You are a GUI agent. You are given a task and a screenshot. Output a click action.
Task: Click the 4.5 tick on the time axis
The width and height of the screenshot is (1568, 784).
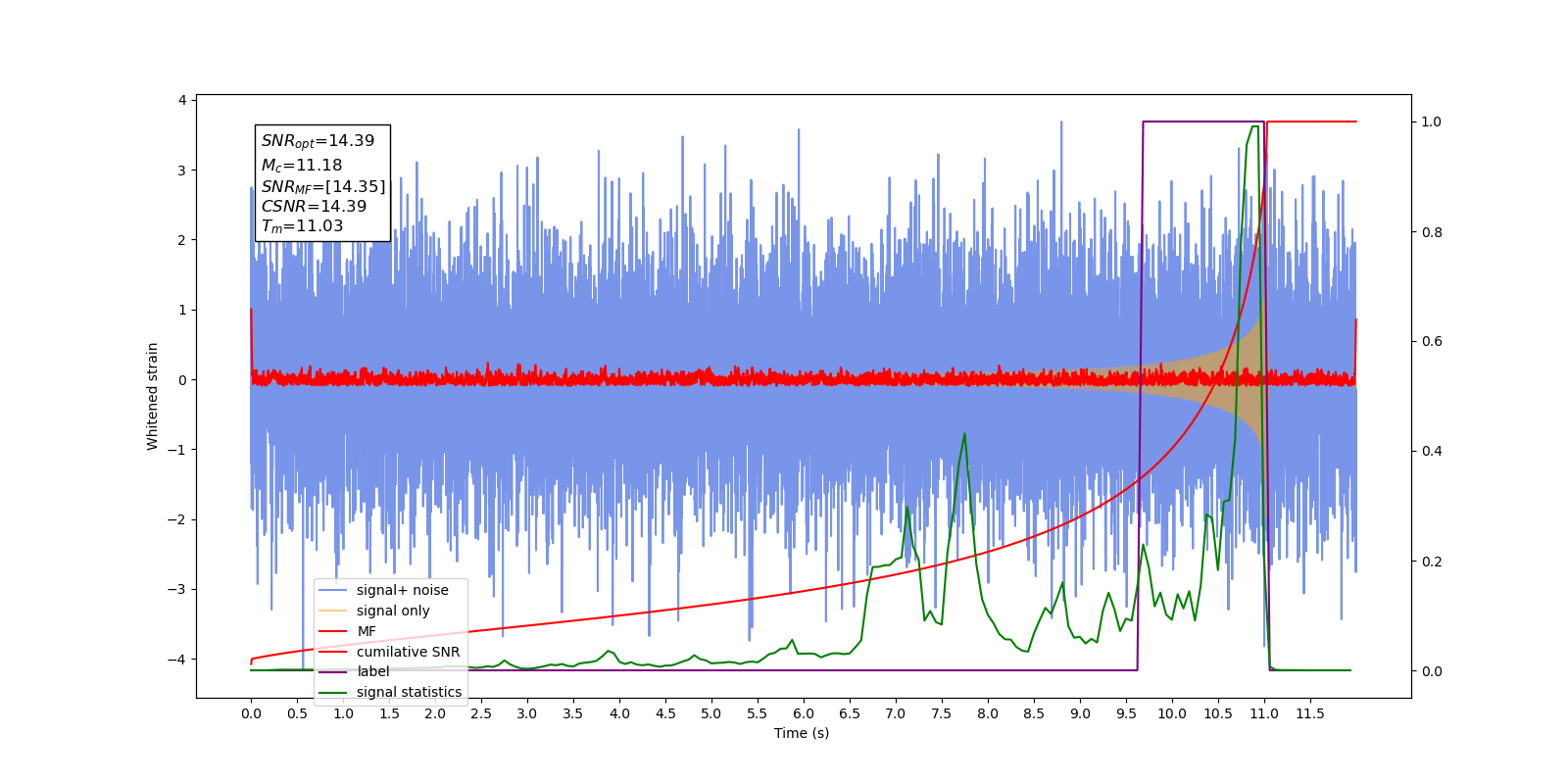tap(665, 713)
